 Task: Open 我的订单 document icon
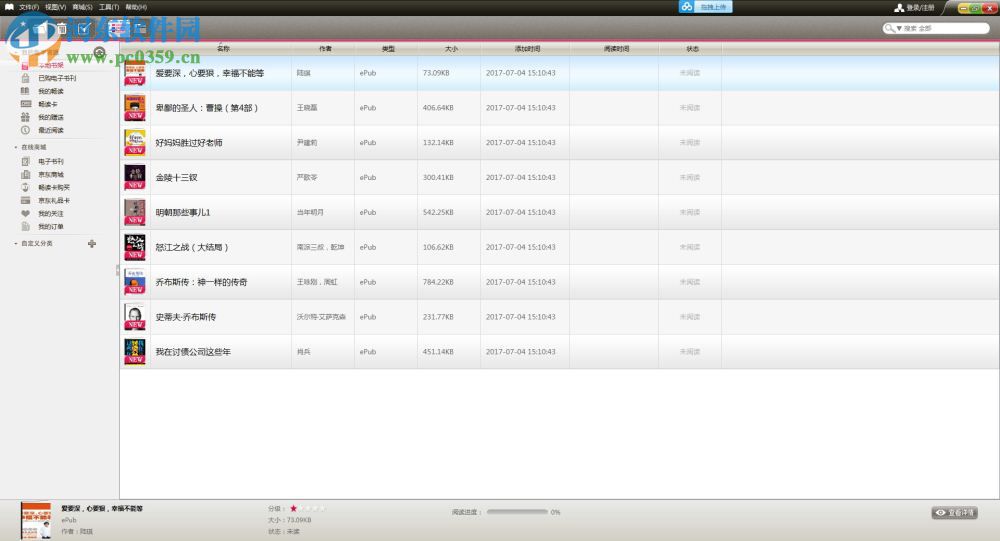coord(26,226)
